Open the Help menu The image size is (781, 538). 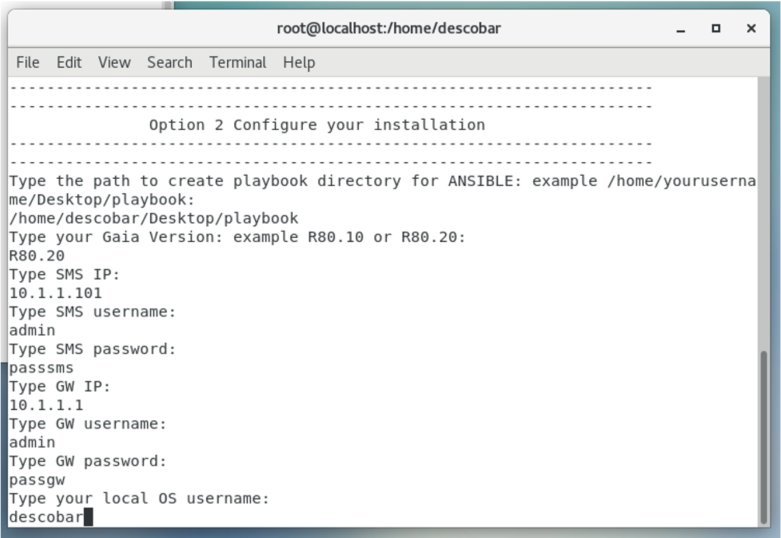coord(299,62)
